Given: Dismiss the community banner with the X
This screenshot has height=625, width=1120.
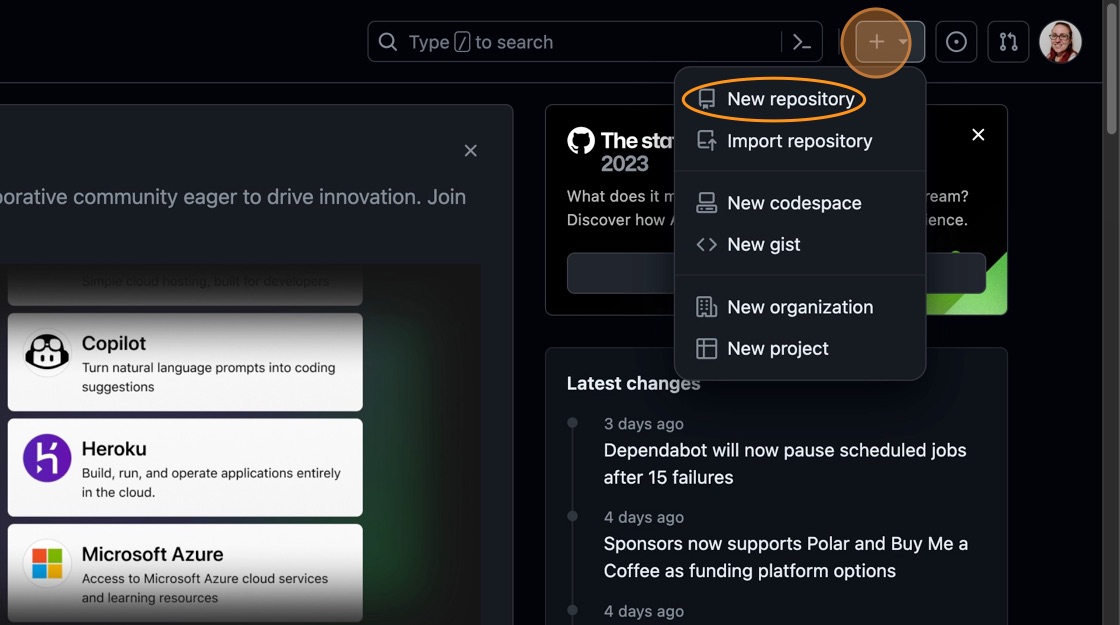Looking at the screenshot, I should pos(470,150).
